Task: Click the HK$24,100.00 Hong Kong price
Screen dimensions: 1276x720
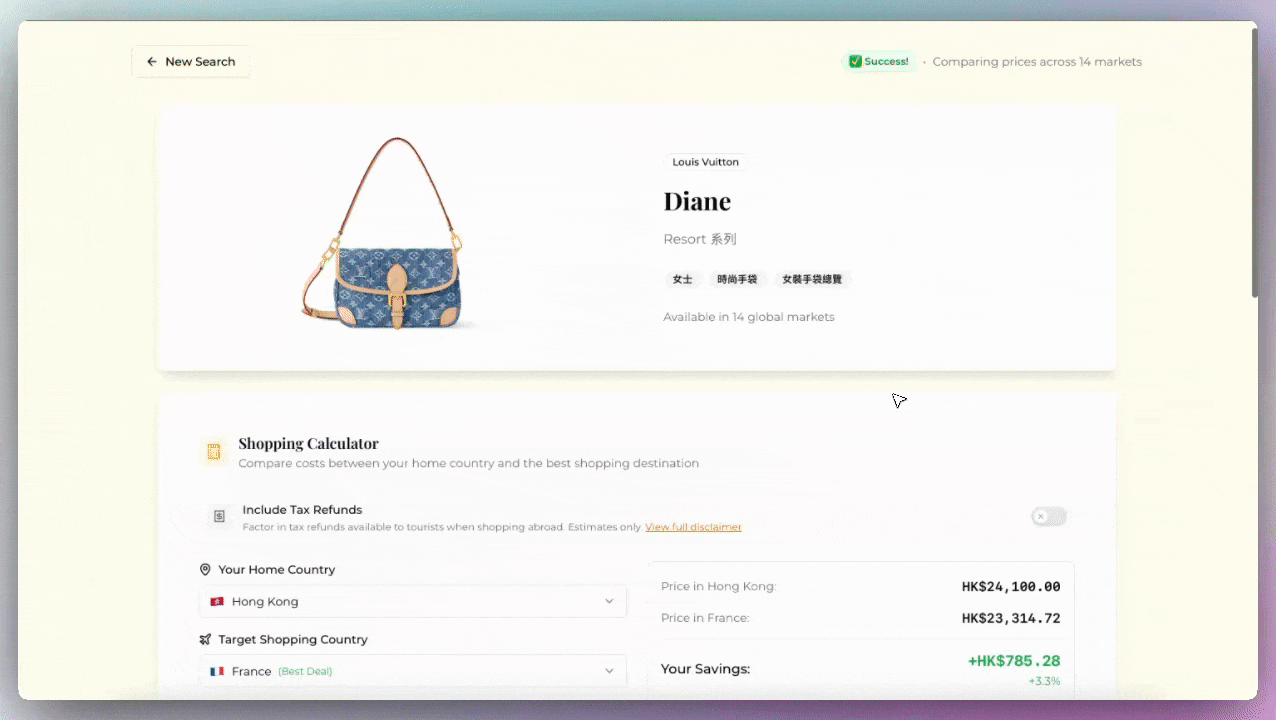Action: coord(1011,587)
